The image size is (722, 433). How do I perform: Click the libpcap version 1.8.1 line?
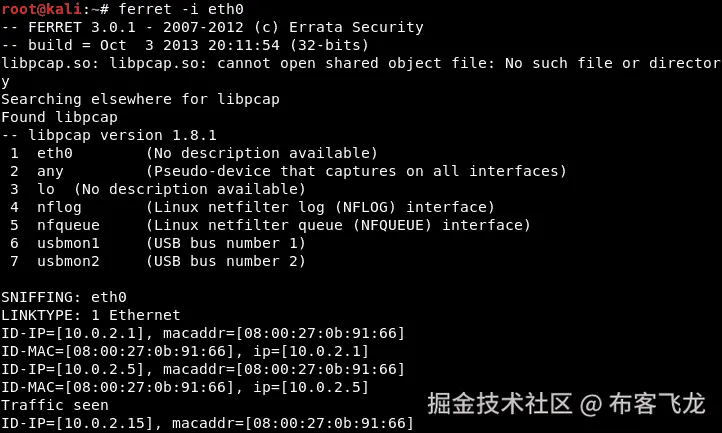[x=109, y=135]
